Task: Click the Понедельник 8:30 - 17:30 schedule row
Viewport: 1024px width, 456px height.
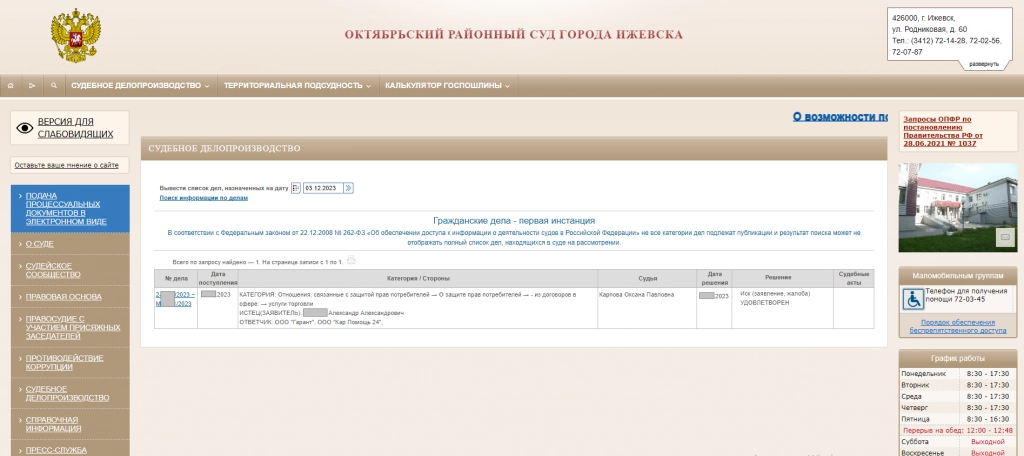Action: pos(957,374)
